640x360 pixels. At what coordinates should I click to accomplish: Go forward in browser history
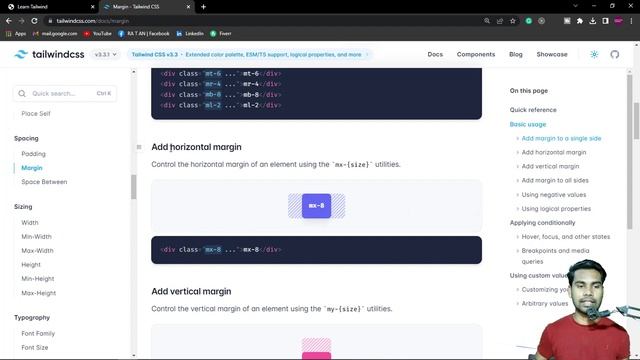point(22,21)
